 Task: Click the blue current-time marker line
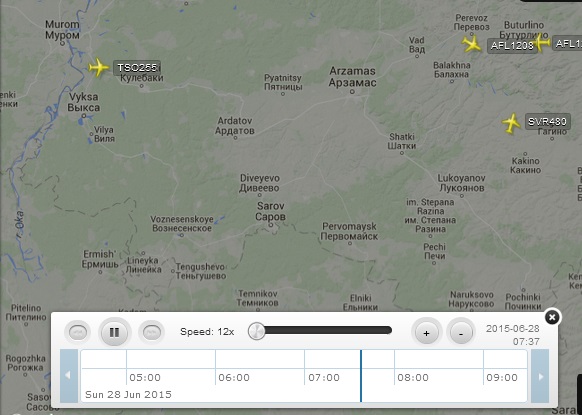pos(361,376)
